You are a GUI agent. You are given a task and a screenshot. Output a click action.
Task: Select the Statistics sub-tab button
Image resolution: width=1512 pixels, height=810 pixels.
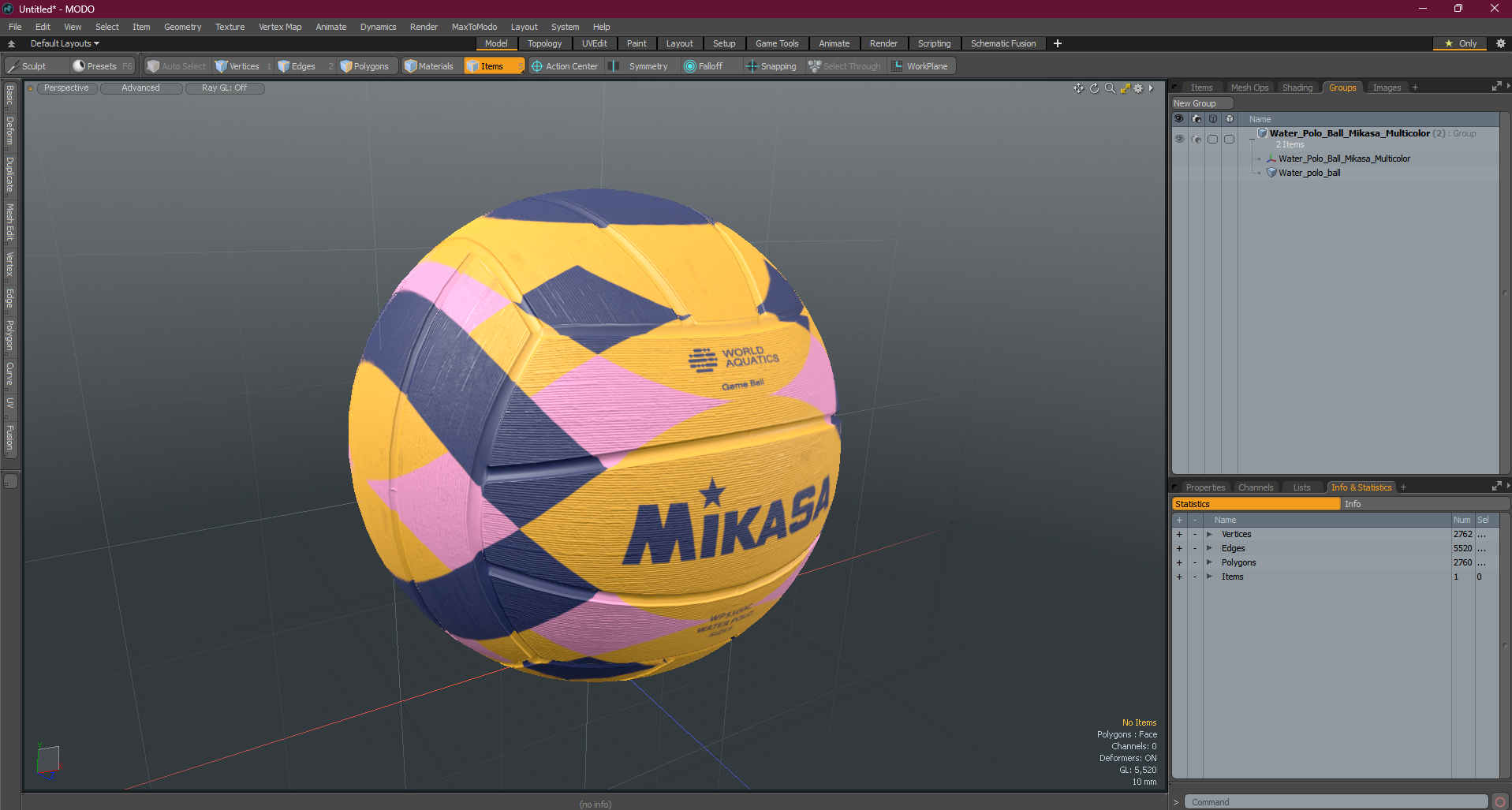[x=1256, y=504]
